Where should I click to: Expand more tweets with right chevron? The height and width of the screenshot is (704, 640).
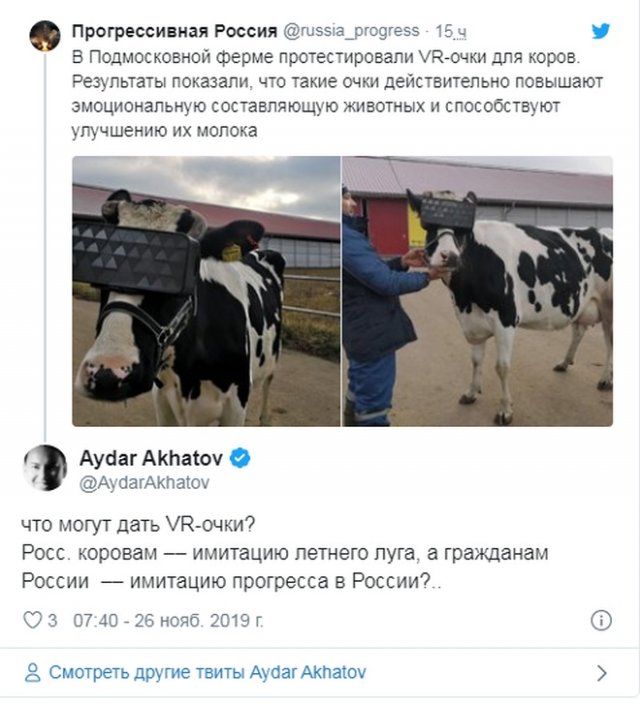pos(602,673)
